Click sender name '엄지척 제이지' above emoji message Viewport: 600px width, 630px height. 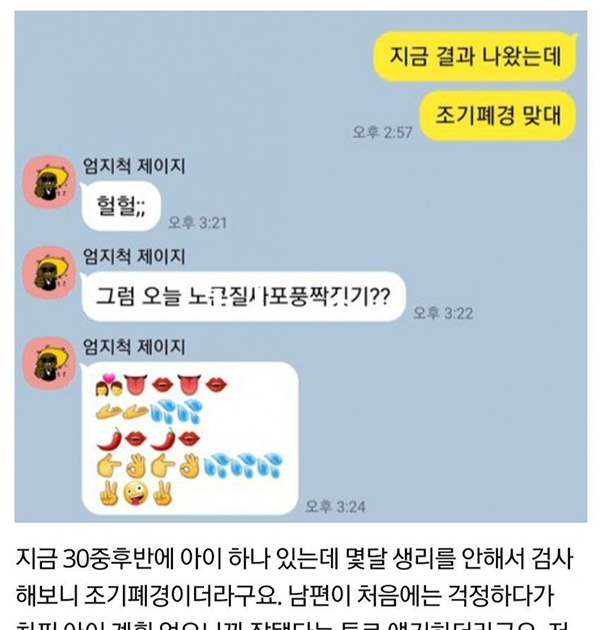point(134,347)
